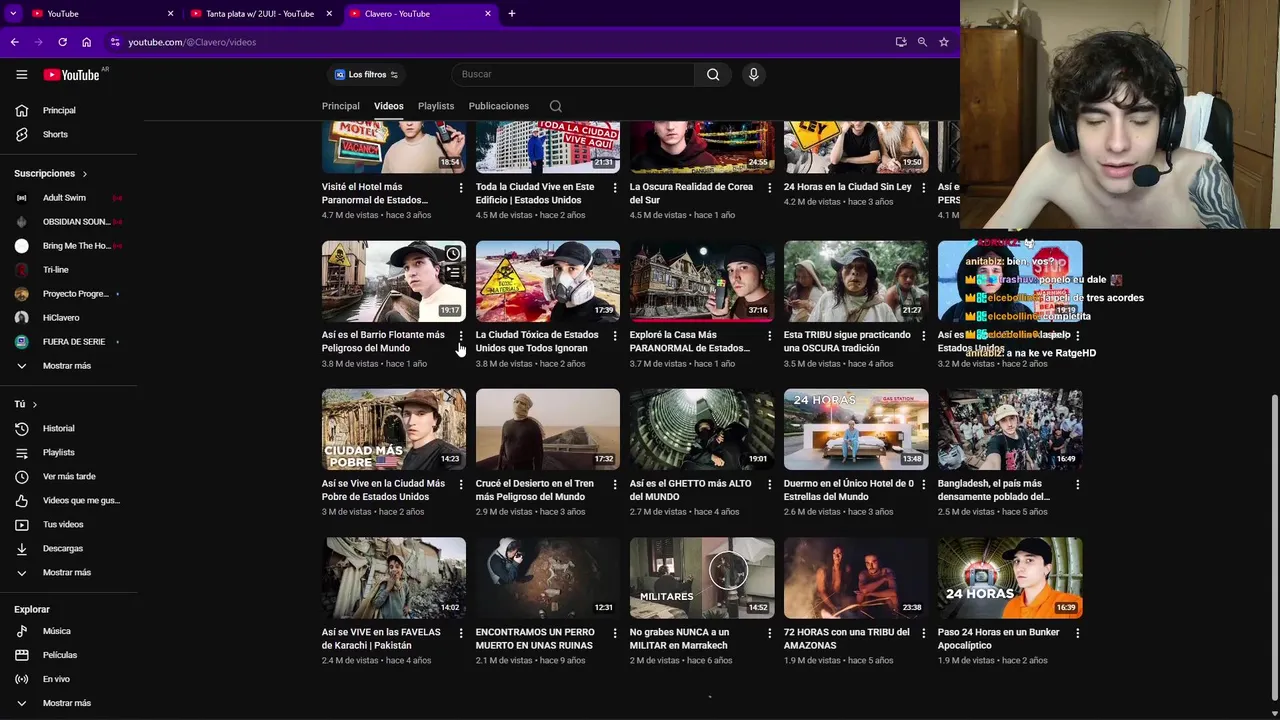Open the tab search dropdown arrow
The width and height of the screenshot is (1280, 720).
(13, 14)
